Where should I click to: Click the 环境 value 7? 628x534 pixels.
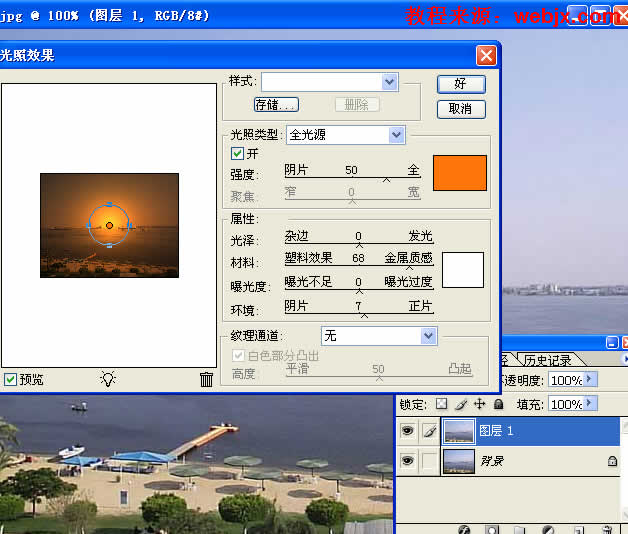[358, 306]
